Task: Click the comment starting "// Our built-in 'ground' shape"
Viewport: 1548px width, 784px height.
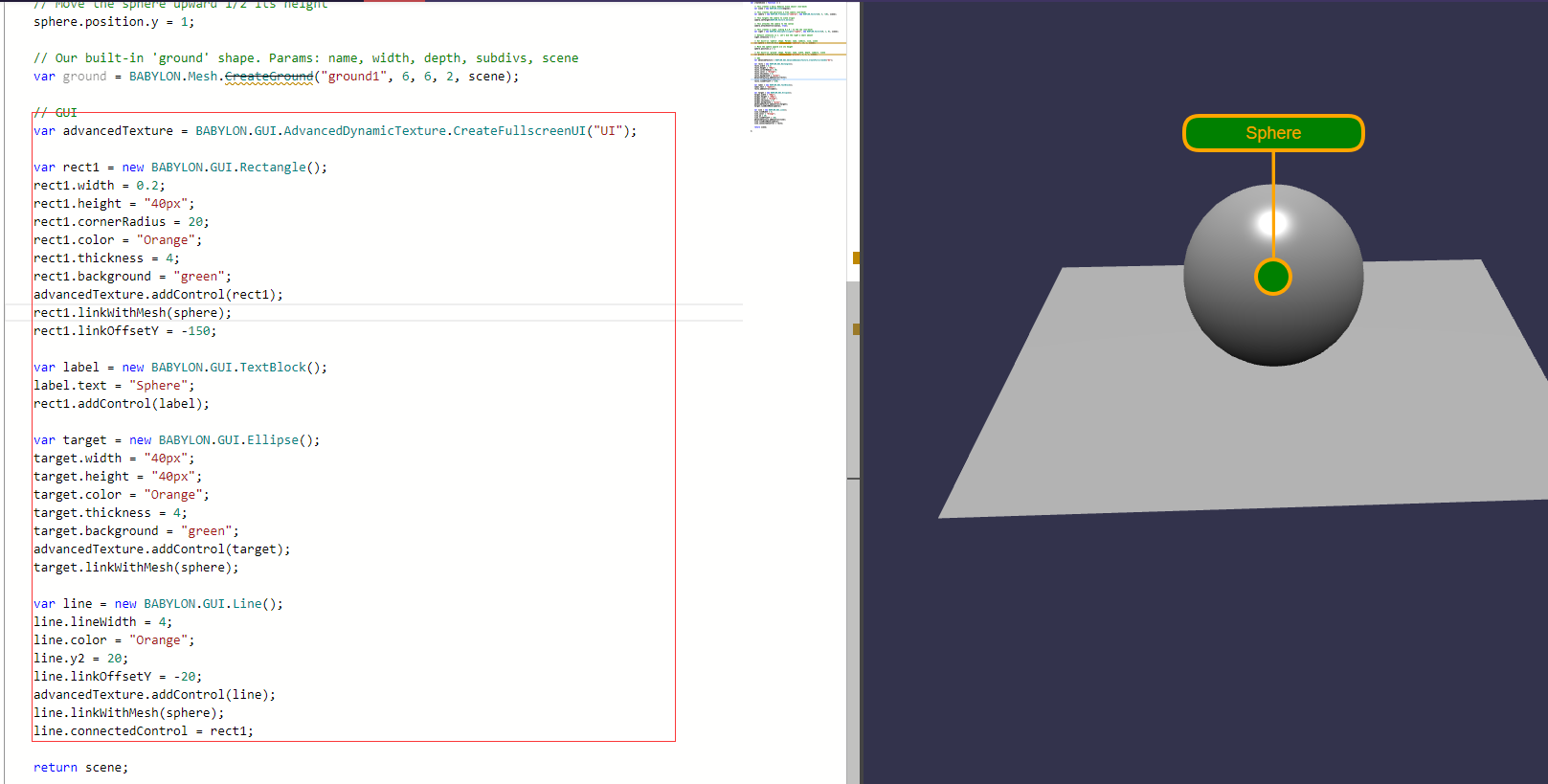Action: (x=306, y=58)
